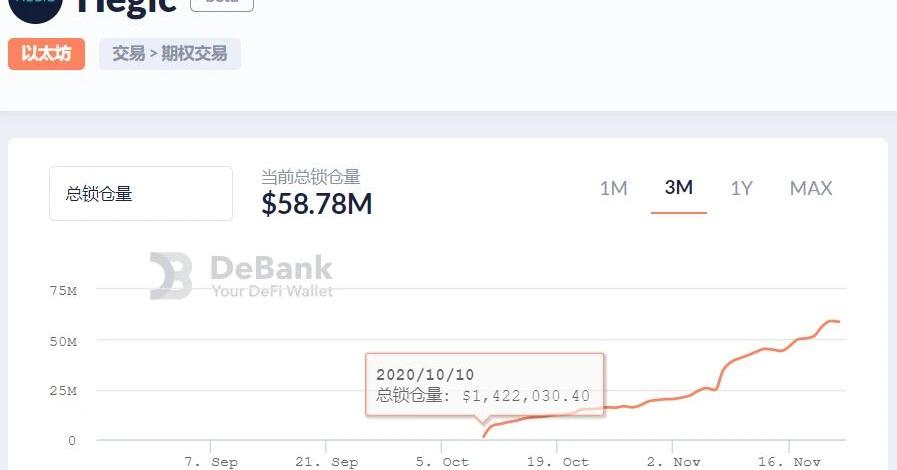The height and width of the screenshot is (470, 897).
Task: Switch to the MAX time range
Action: pos(811,188)
